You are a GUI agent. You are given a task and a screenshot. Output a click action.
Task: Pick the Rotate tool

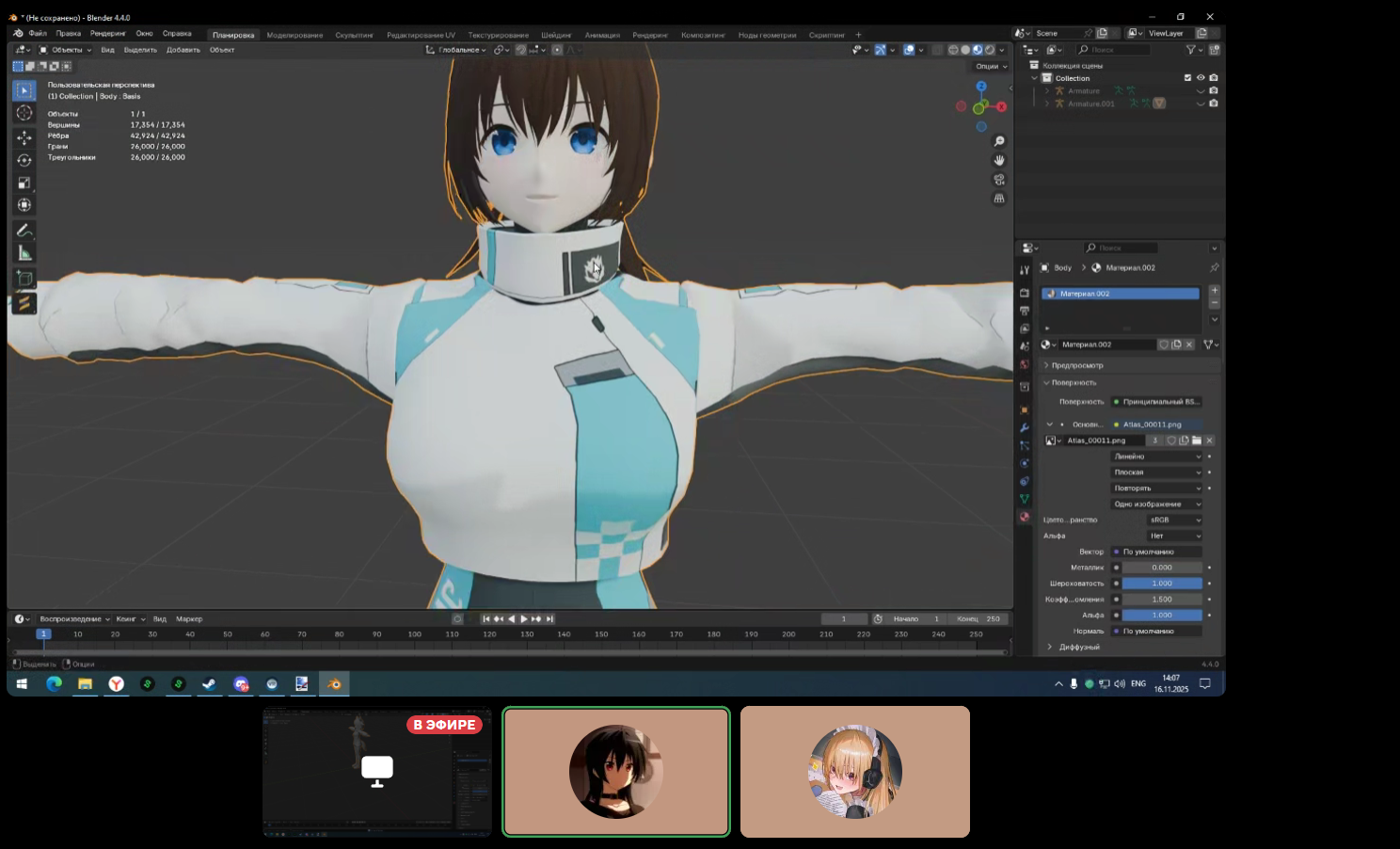pos(24,160)
